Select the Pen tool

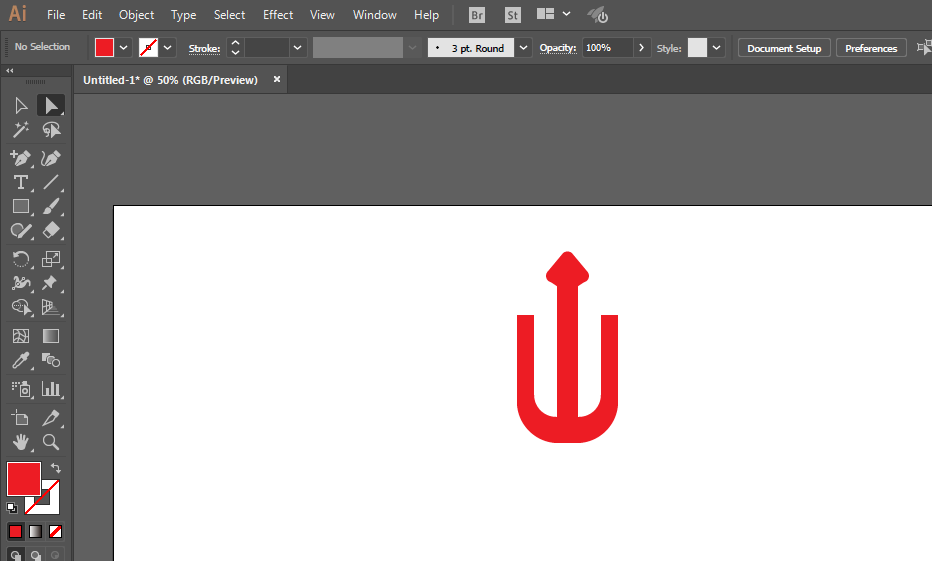(21, 158)
